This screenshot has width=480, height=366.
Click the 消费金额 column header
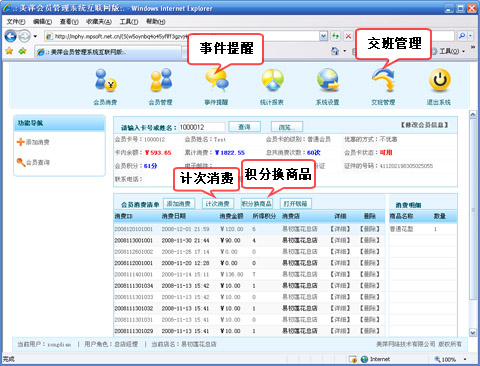tap(231, 216)
